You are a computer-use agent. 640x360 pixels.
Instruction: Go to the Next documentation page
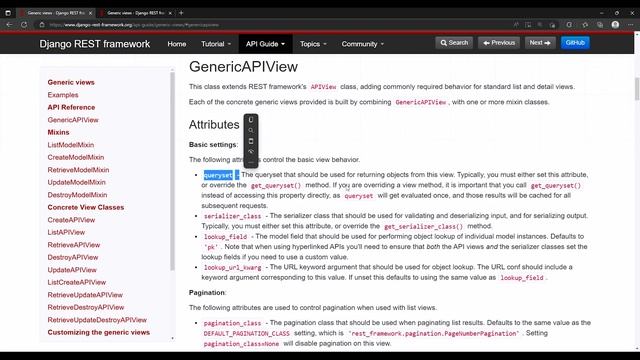(x=540, y=42)
